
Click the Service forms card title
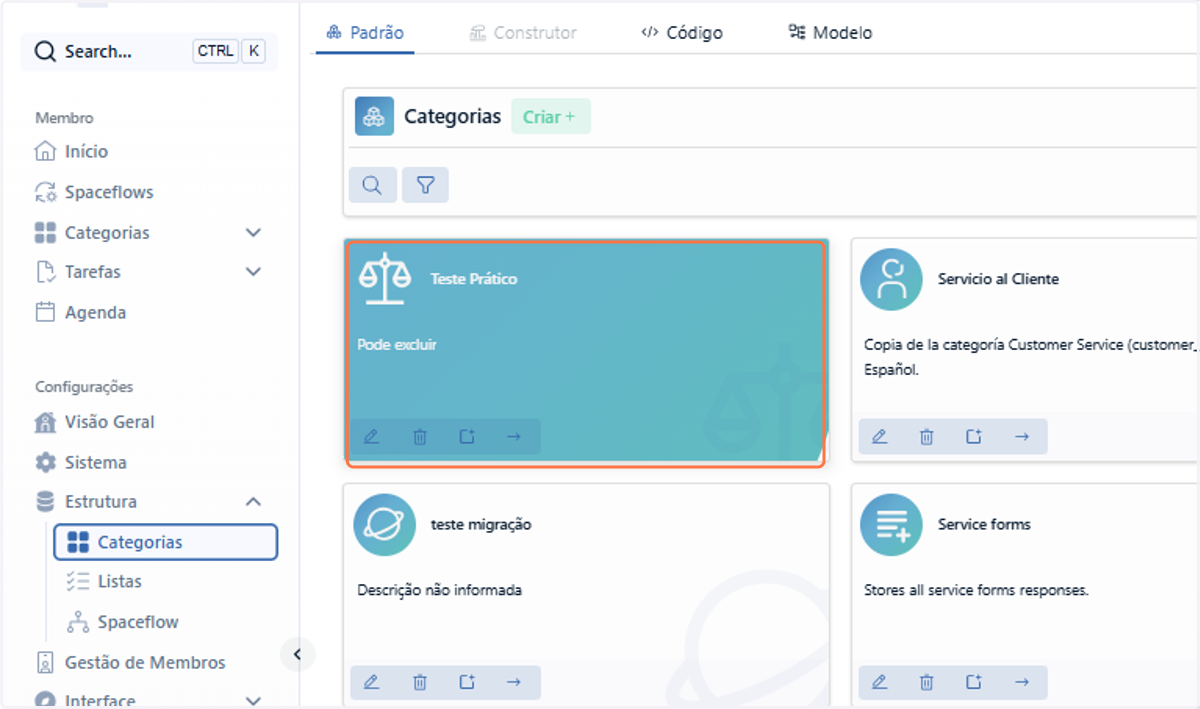(x=984, y=524)
